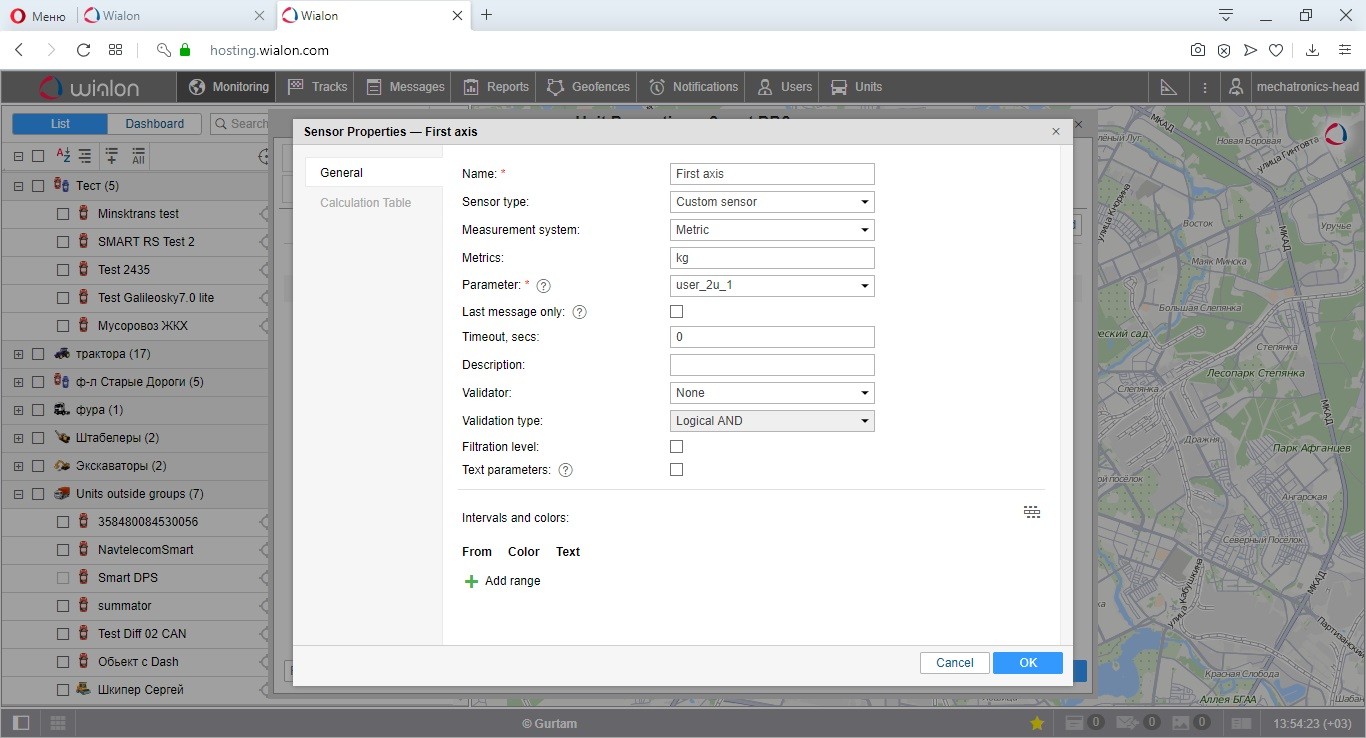This screenshot has height=738, width=1366.
Task: Open browser downloads icon
Action: click(1313, 50)
